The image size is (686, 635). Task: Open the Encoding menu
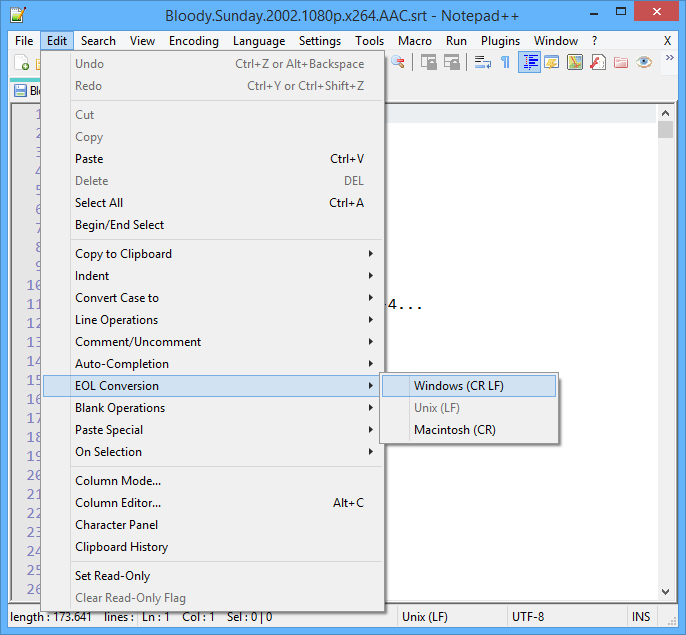(x=194, y=41)
